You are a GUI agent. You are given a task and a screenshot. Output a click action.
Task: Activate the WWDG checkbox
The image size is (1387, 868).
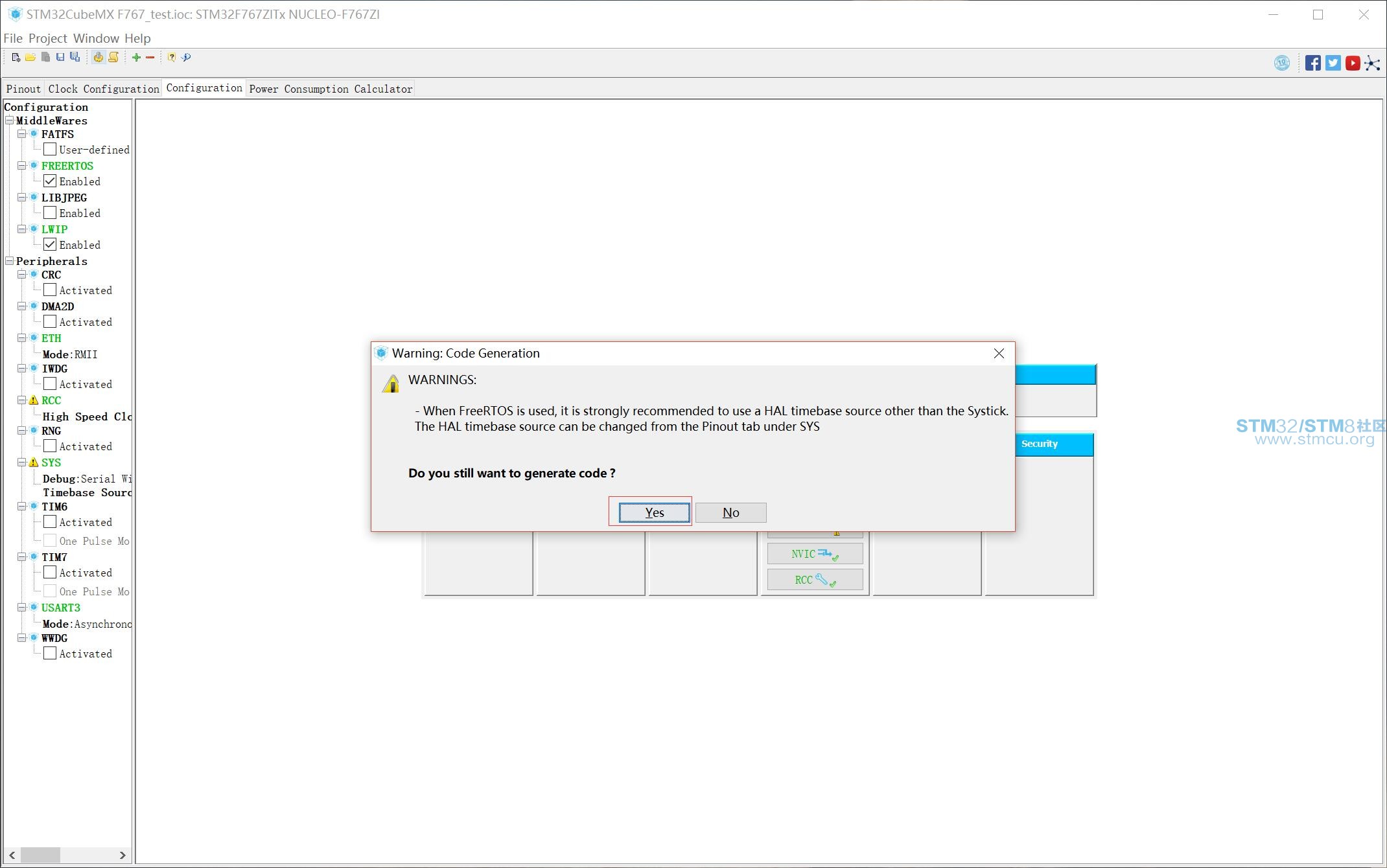coord(50,653)
